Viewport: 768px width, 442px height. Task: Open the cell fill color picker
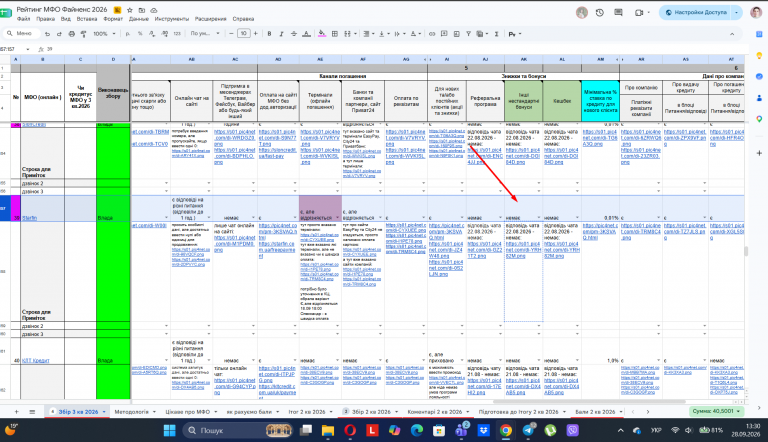(322, 34)
